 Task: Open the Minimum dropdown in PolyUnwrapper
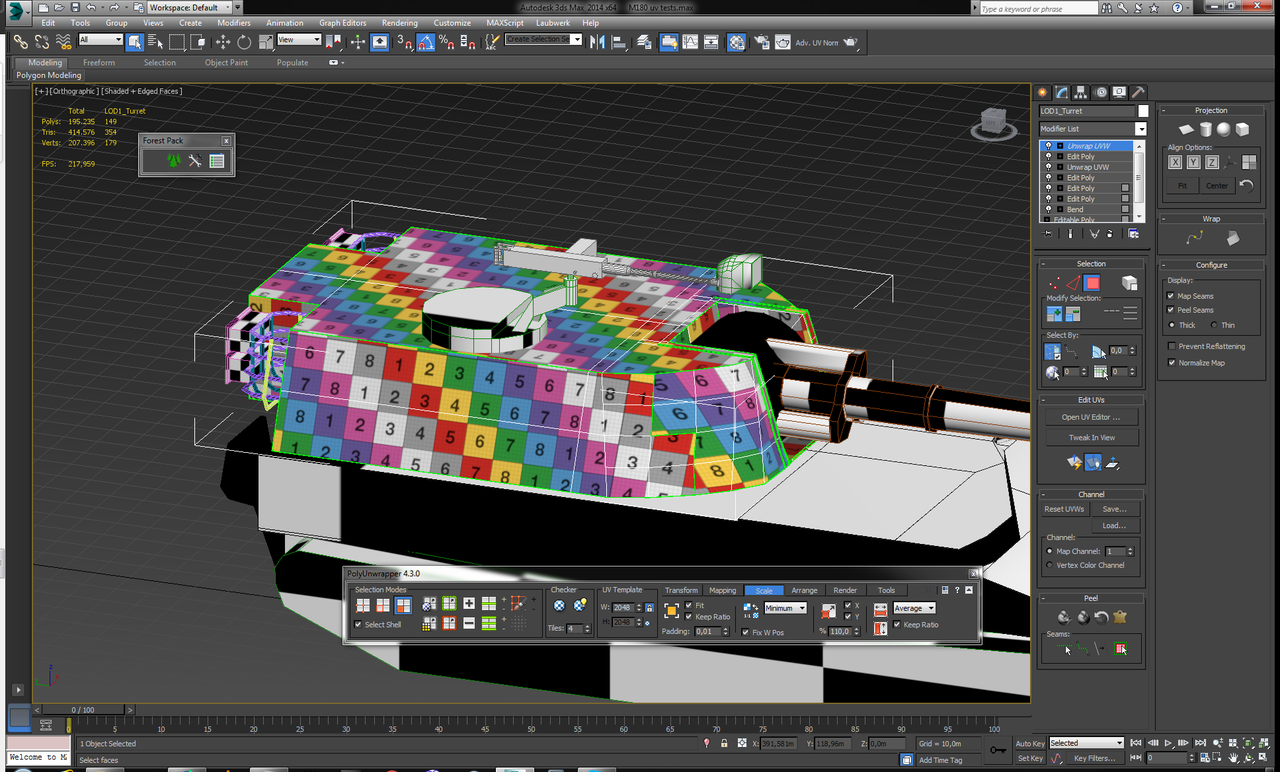click(x=785, y=608)
